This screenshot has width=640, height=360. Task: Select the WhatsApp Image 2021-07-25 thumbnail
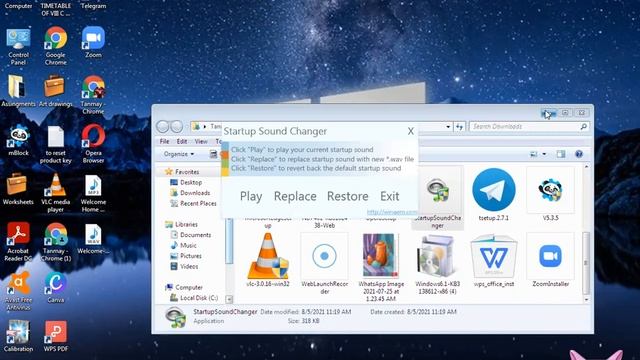(381, 267)
